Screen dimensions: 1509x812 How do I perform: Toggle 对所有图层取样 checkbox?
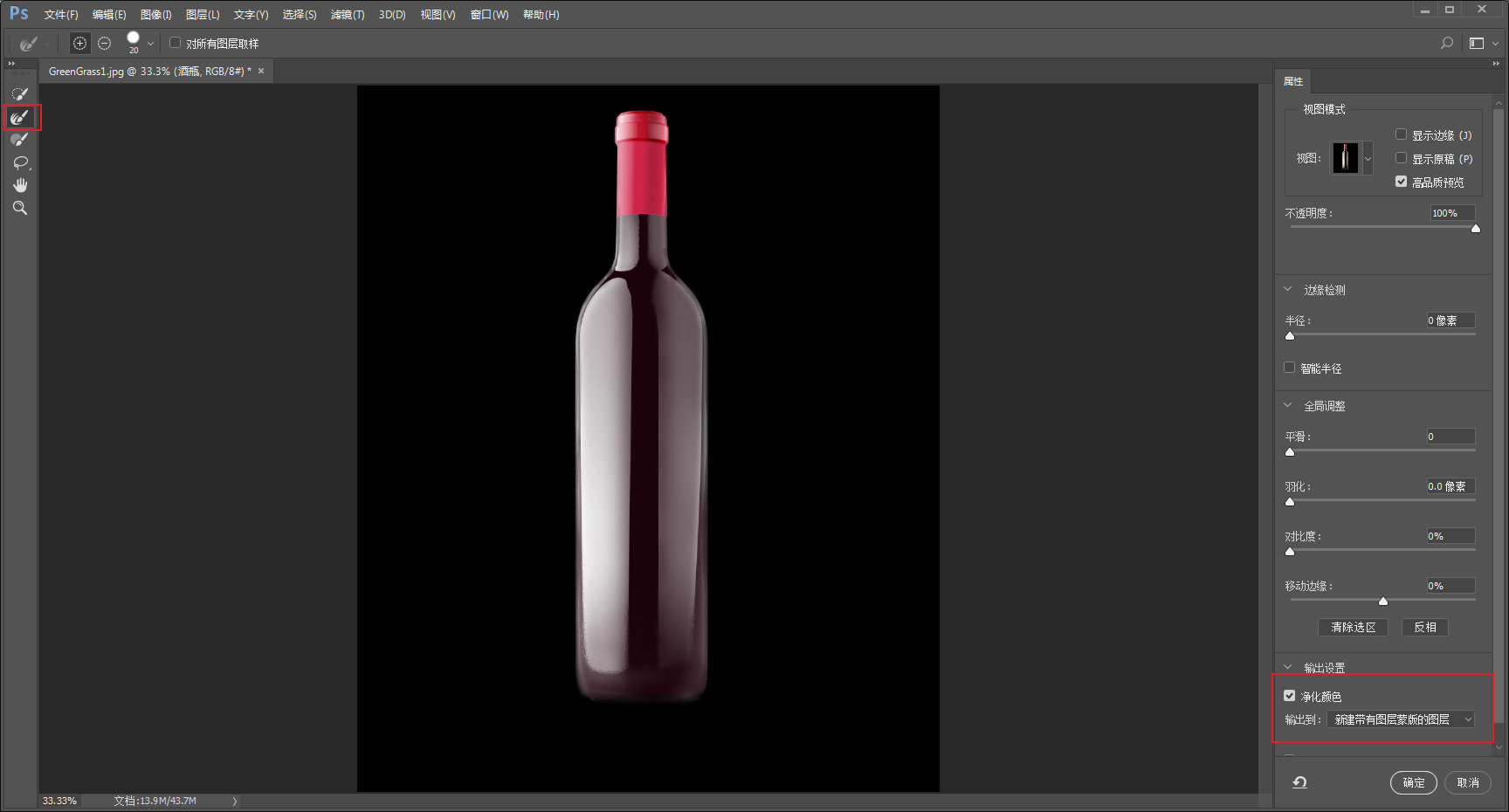(x=175, y=43)
